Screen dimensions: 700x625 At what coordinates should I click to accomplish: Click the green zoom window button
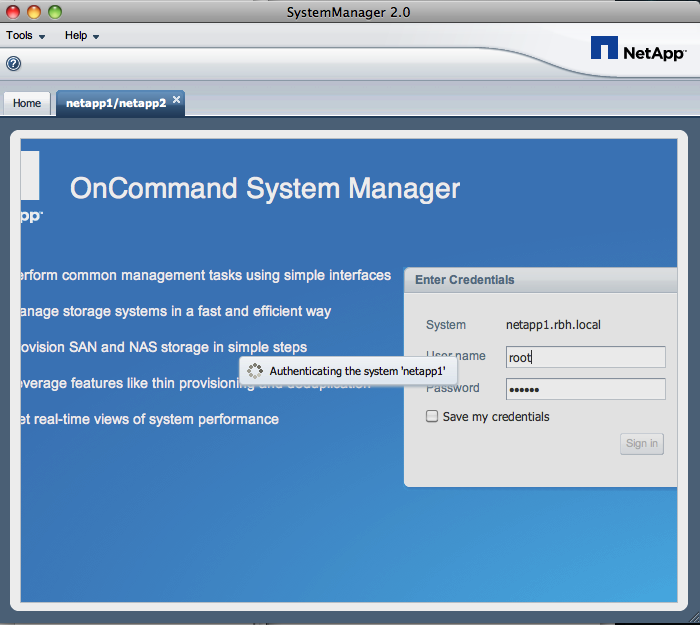54,12
